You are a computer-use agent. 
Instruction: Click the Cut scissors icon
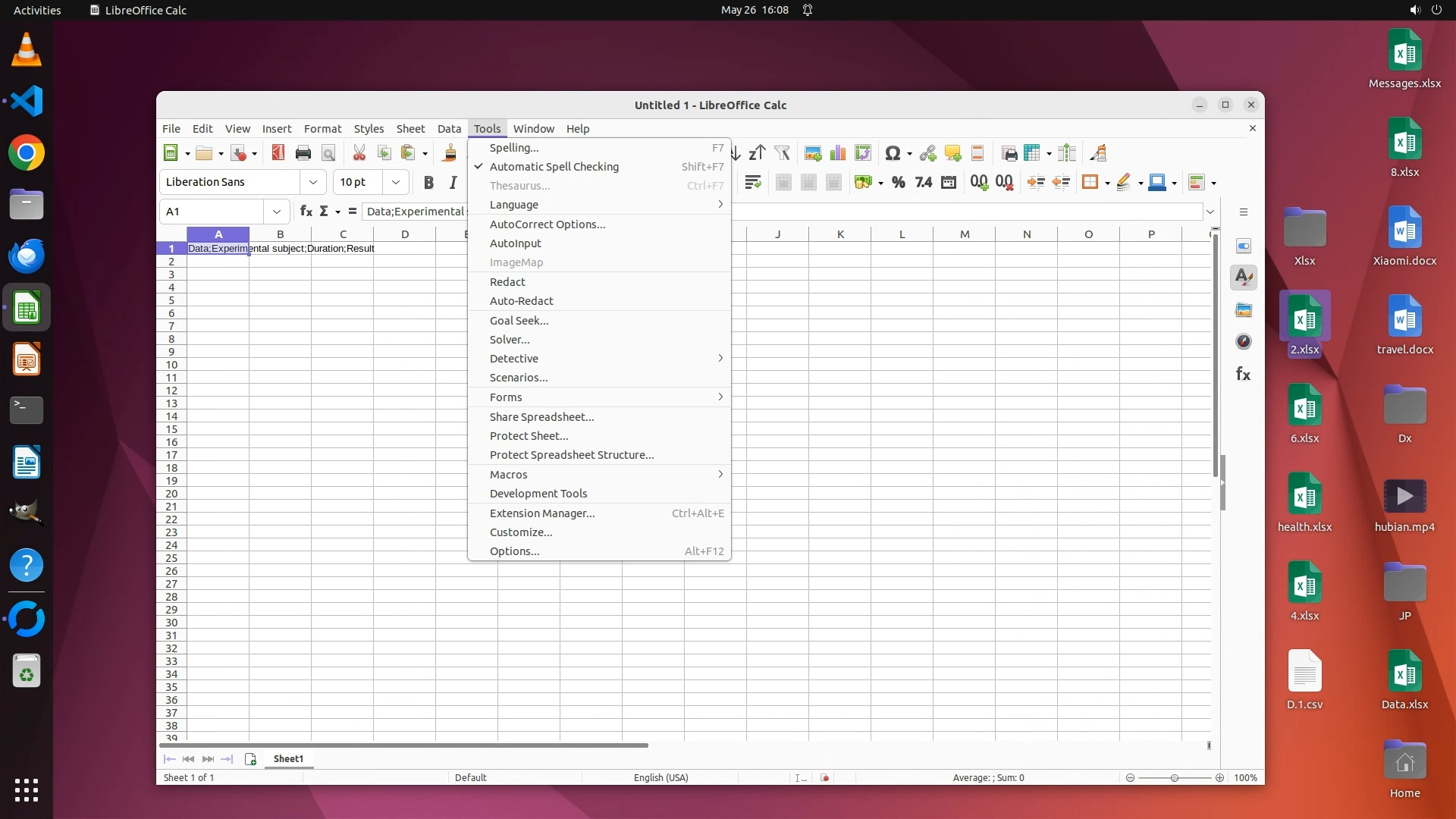359,153
